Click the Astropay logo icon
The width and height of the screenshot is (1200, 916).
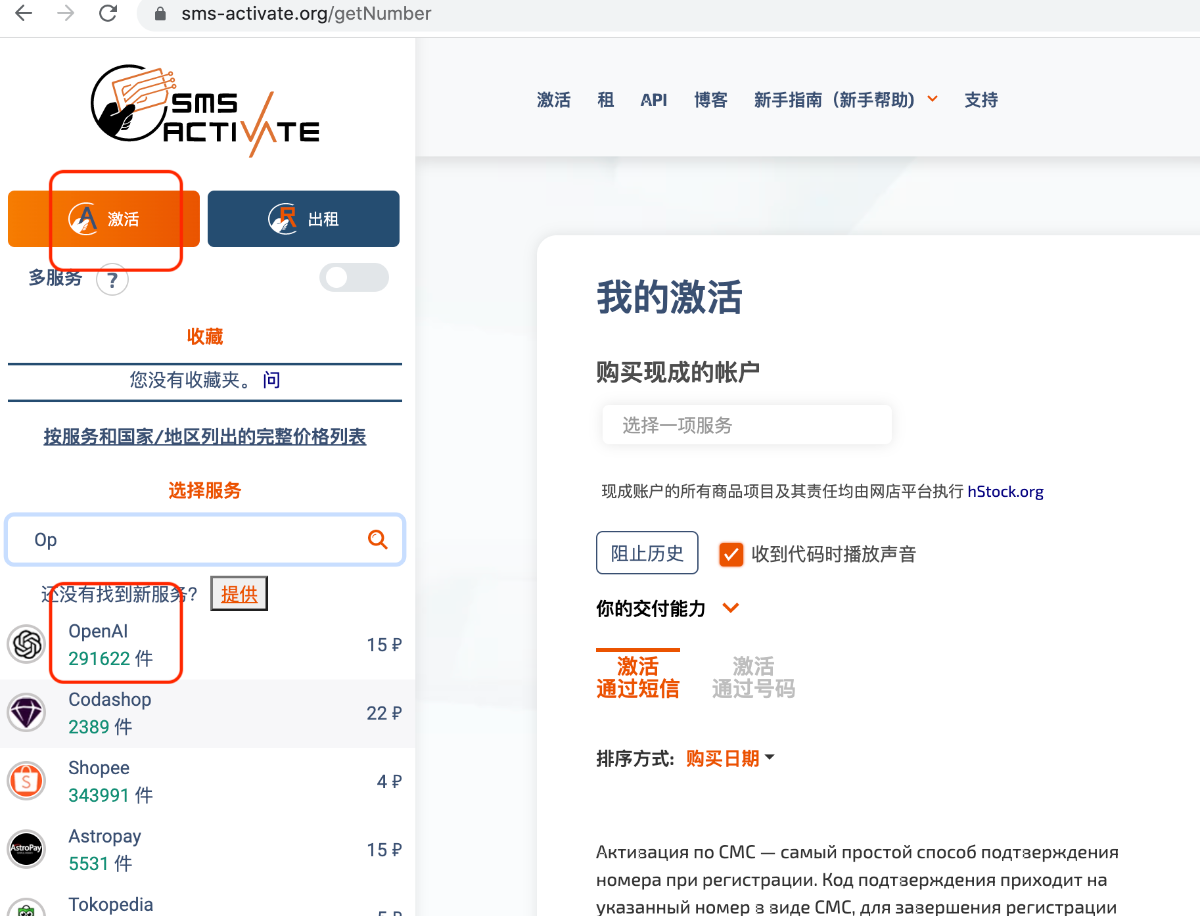click(27, 850)
